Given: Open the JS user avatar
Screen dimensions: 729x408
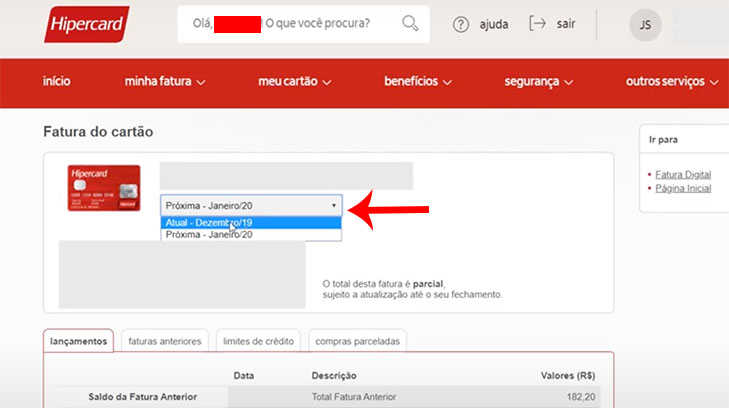Looking at the screenshot, I should (645, 25).
